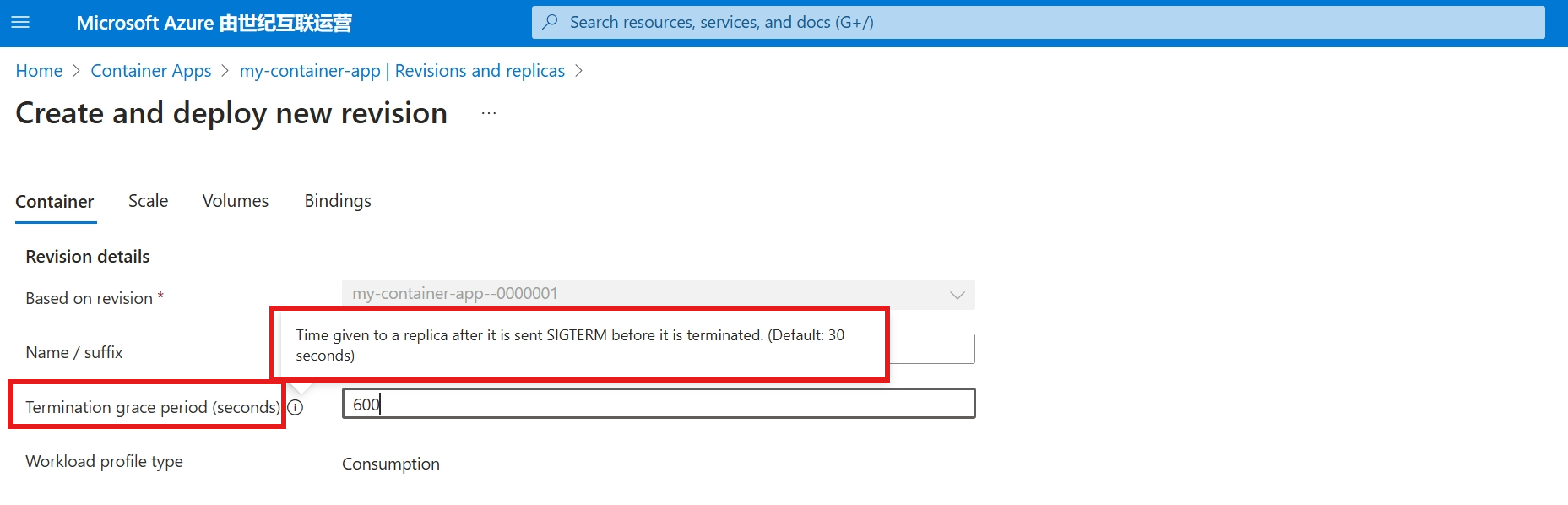Go to Home in the breadcrumb
1568x505 pixels.
[39, 71]
